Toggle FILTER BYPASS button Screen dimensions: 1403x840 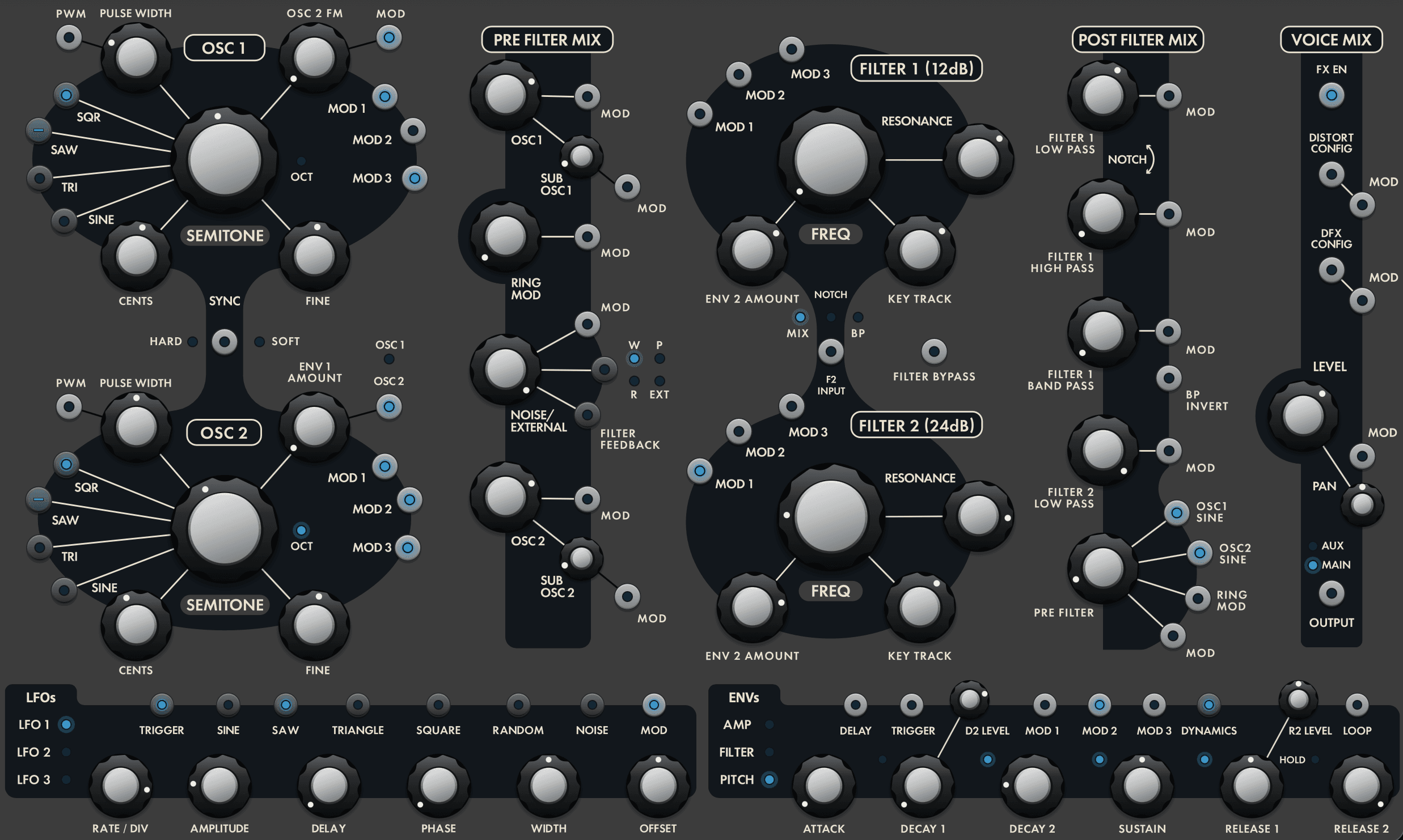(x=934, y=352)
